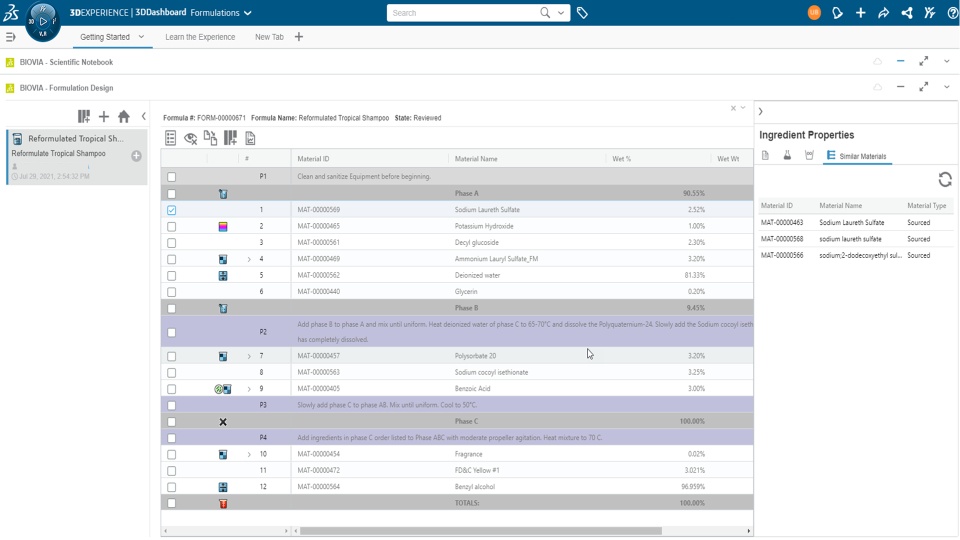The width and height of the screenshot is (960, 540).
Task: Click the copy documents icon in formula toolbar
Action: tap(210, 138)
